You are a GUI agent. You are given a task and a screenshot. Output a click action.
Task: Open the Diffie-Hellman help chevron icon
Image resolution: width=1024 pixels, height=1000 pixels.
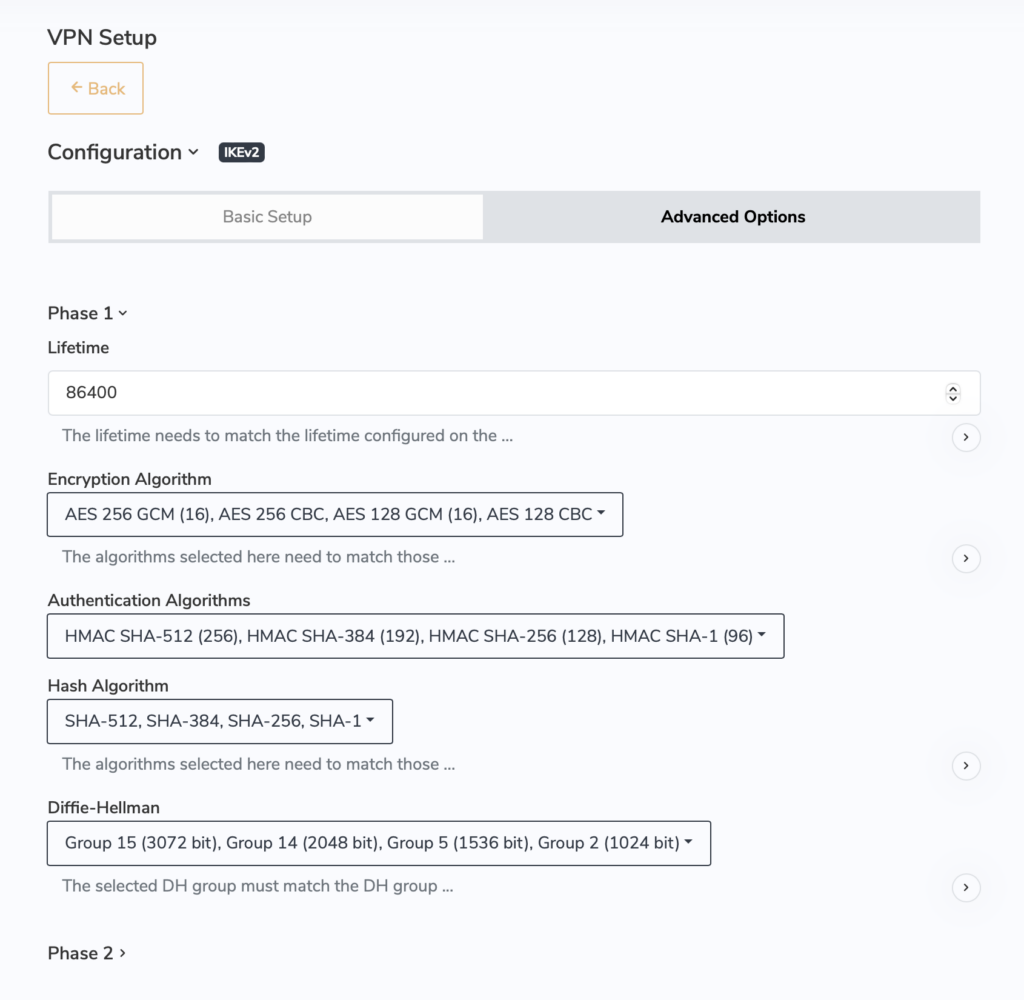coord(965,887)
